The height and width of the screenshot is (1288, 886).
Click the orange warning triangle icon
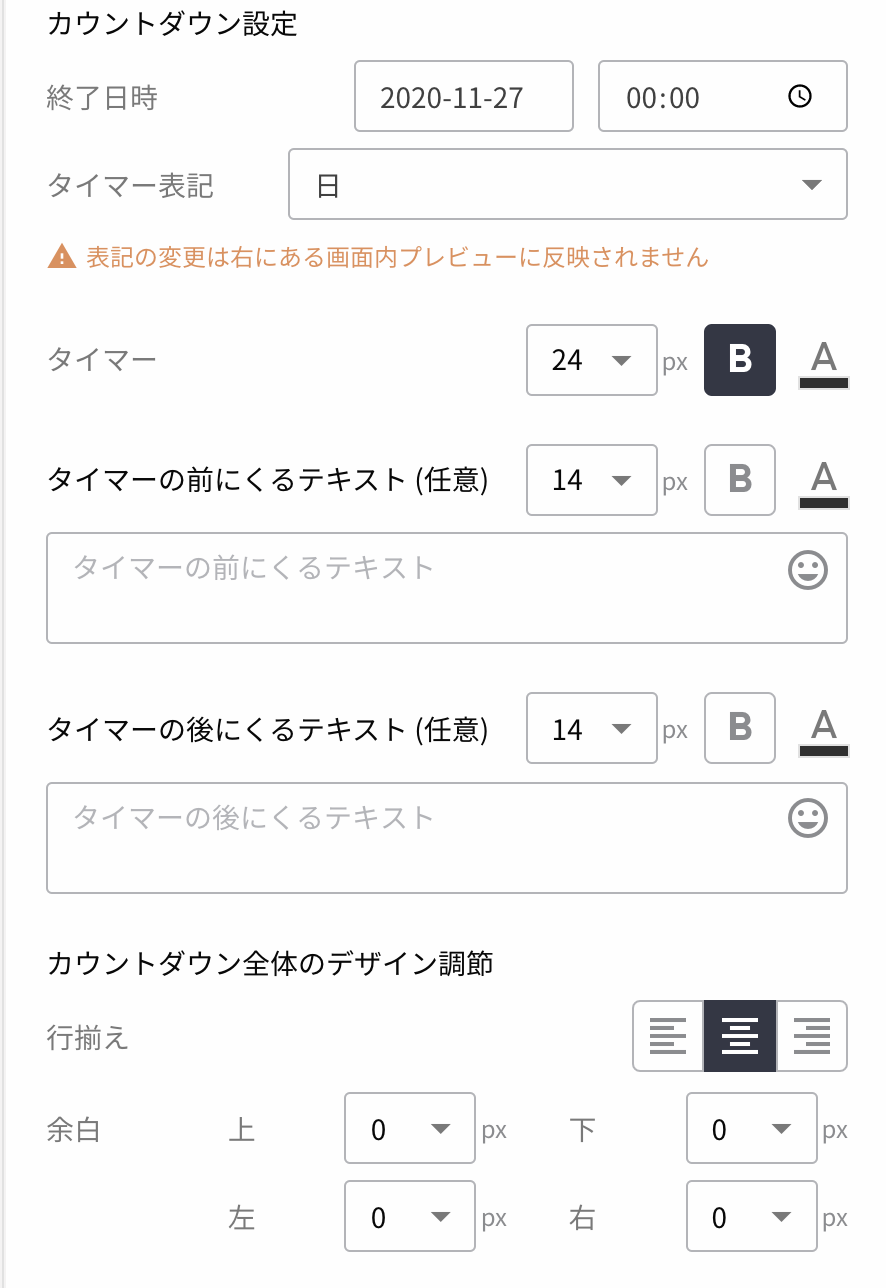[62, 258]
